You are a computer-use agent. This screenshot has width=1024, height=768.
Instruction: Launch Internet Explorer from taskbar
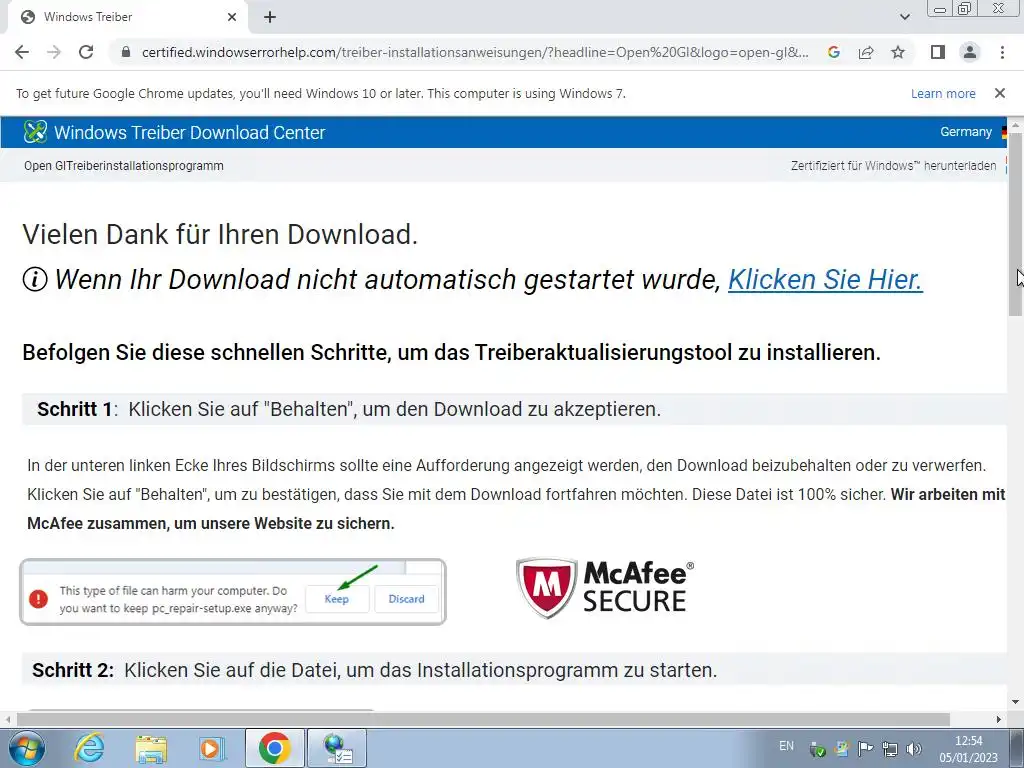coord(89,748)
